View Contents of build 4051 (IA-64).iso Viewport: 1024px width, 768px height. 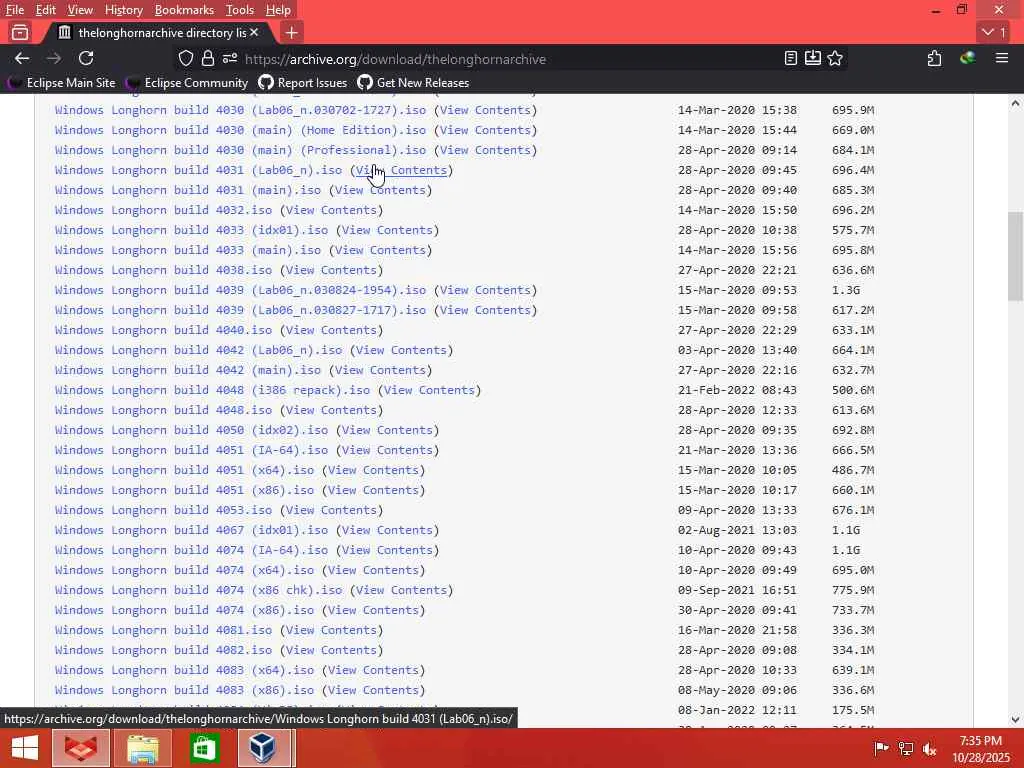pyautogui.click(x=387, y=450)
